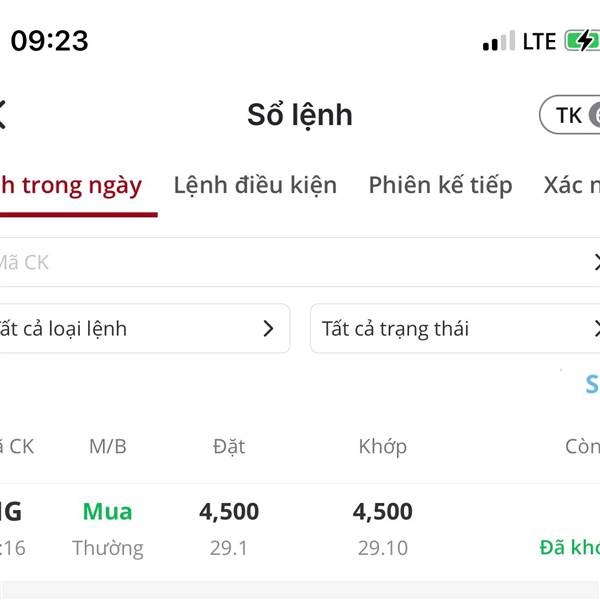Switch to Lệnh điều kiện tab
The width and height of the screenshot is (600, 600).
tap(255, 185)
